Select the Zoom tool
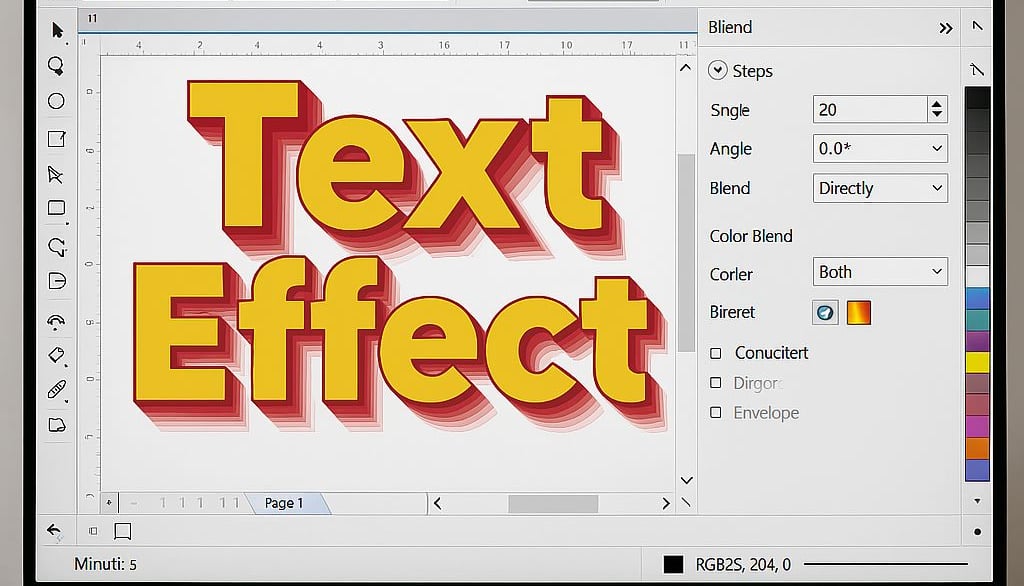Viewport: 1024px width, 586px height. pyautogui.click(x=57, y=66)
